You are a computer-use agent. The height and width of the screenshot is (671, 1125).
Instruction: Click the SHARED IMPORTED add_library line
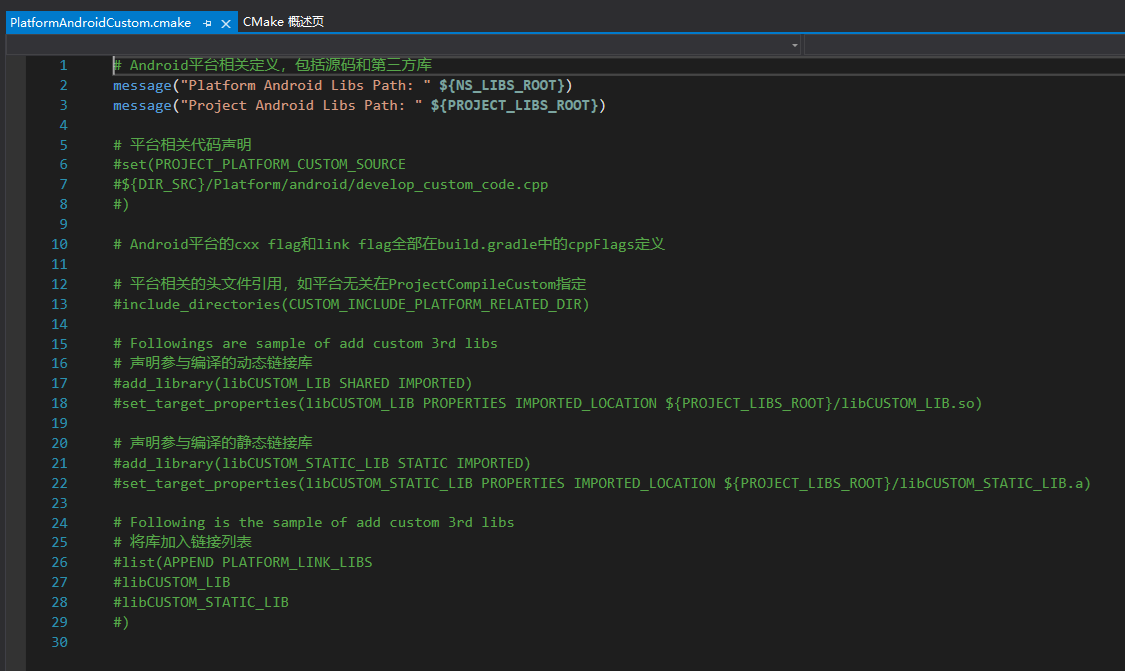pos(292,383)
